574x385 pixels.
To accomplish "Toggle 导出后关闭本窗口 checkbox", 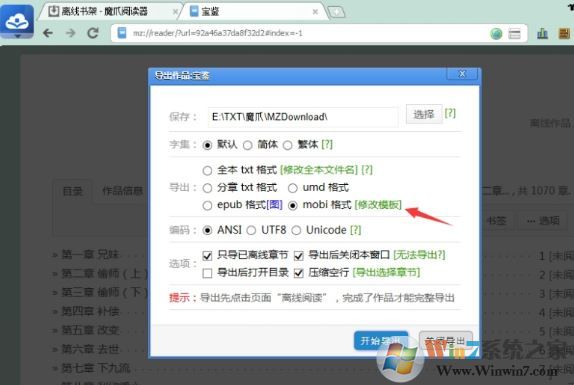I will click(299, 255).
